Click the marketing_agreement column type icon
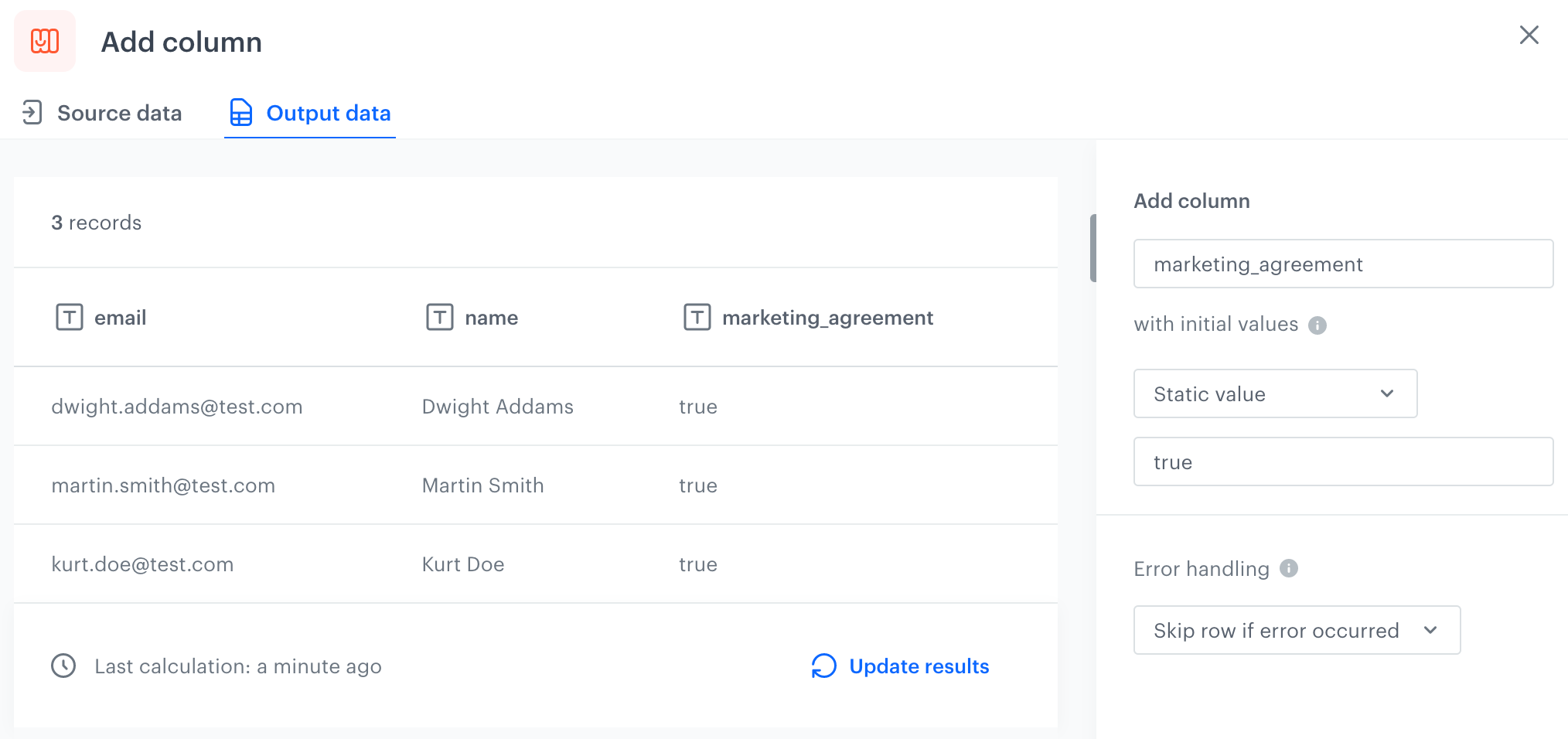Viewport: 1568px width, 739px height. (697, 317)
